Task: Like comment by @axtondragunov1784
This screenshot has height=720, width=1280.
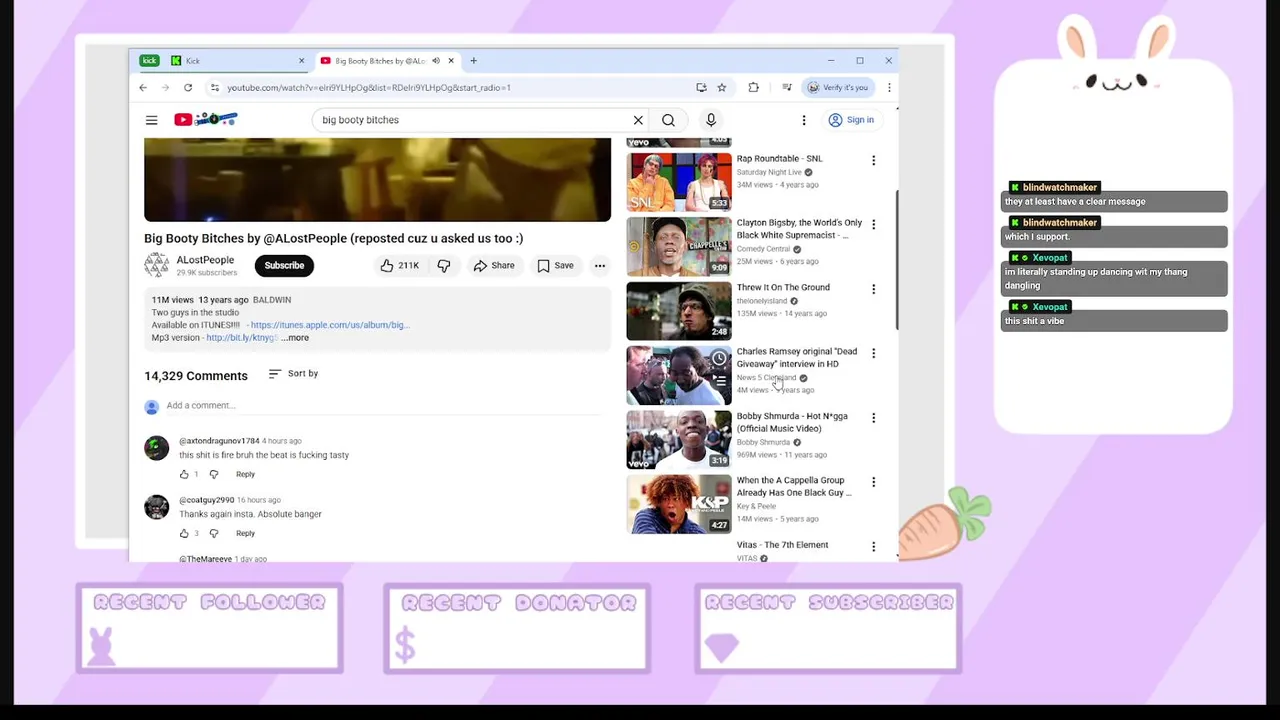Action: [184, 474]
